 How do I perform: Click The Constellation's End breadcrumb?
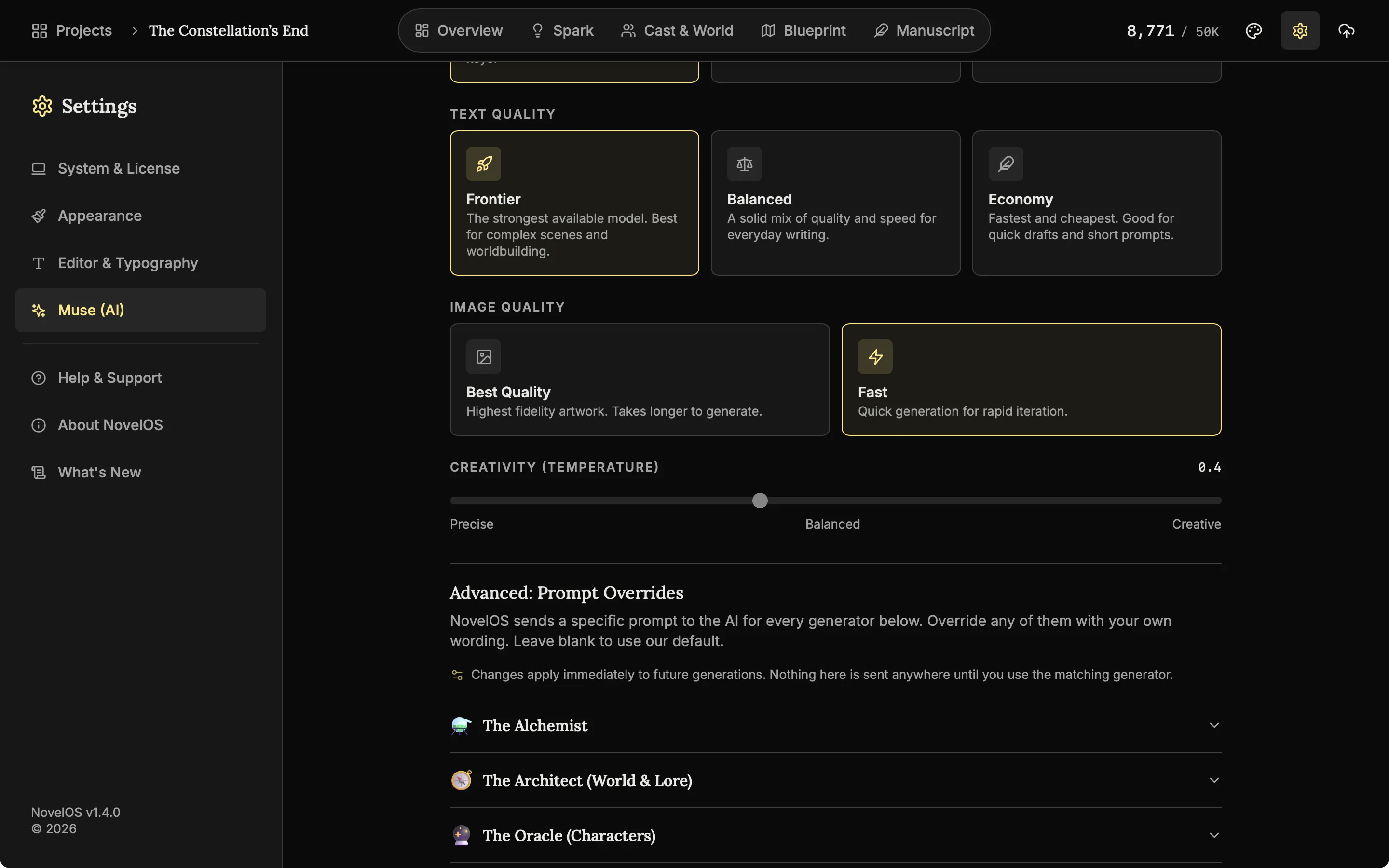229,30
